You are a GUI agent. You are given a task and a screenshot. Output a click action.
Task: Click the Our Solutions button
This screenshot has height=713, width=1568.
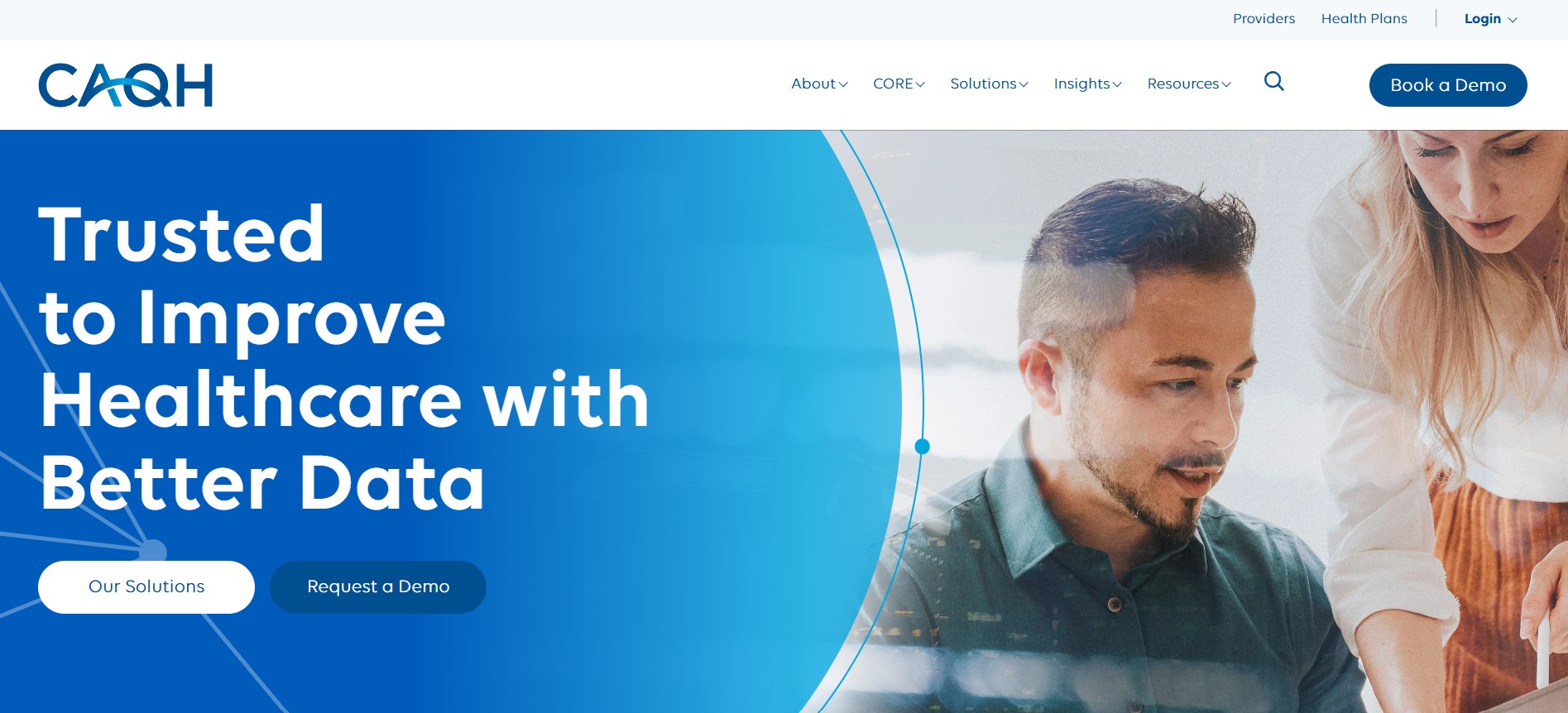[x=146, y=587]
